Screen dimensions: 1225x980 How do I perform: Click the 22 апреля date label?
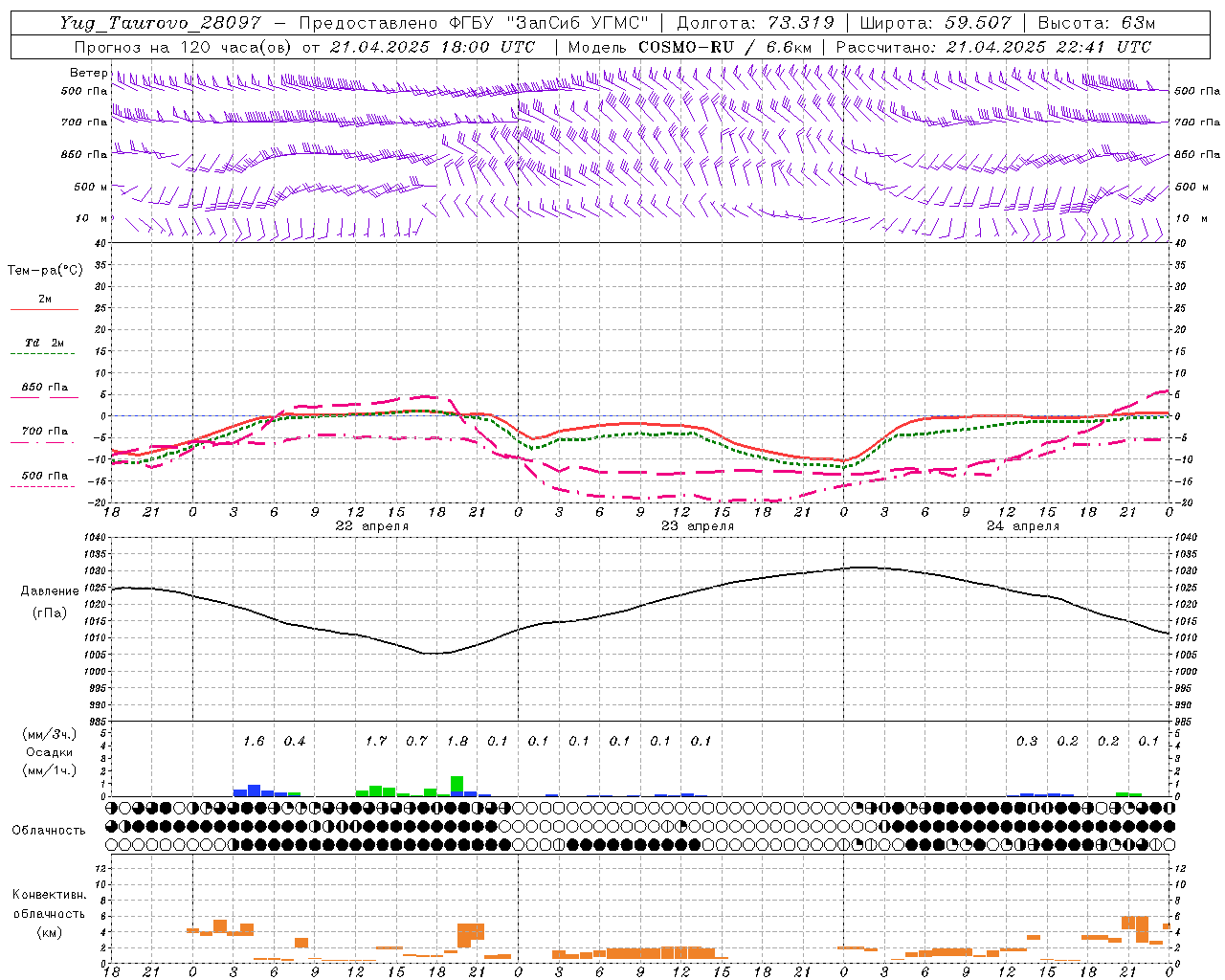[x=371, y=526]
